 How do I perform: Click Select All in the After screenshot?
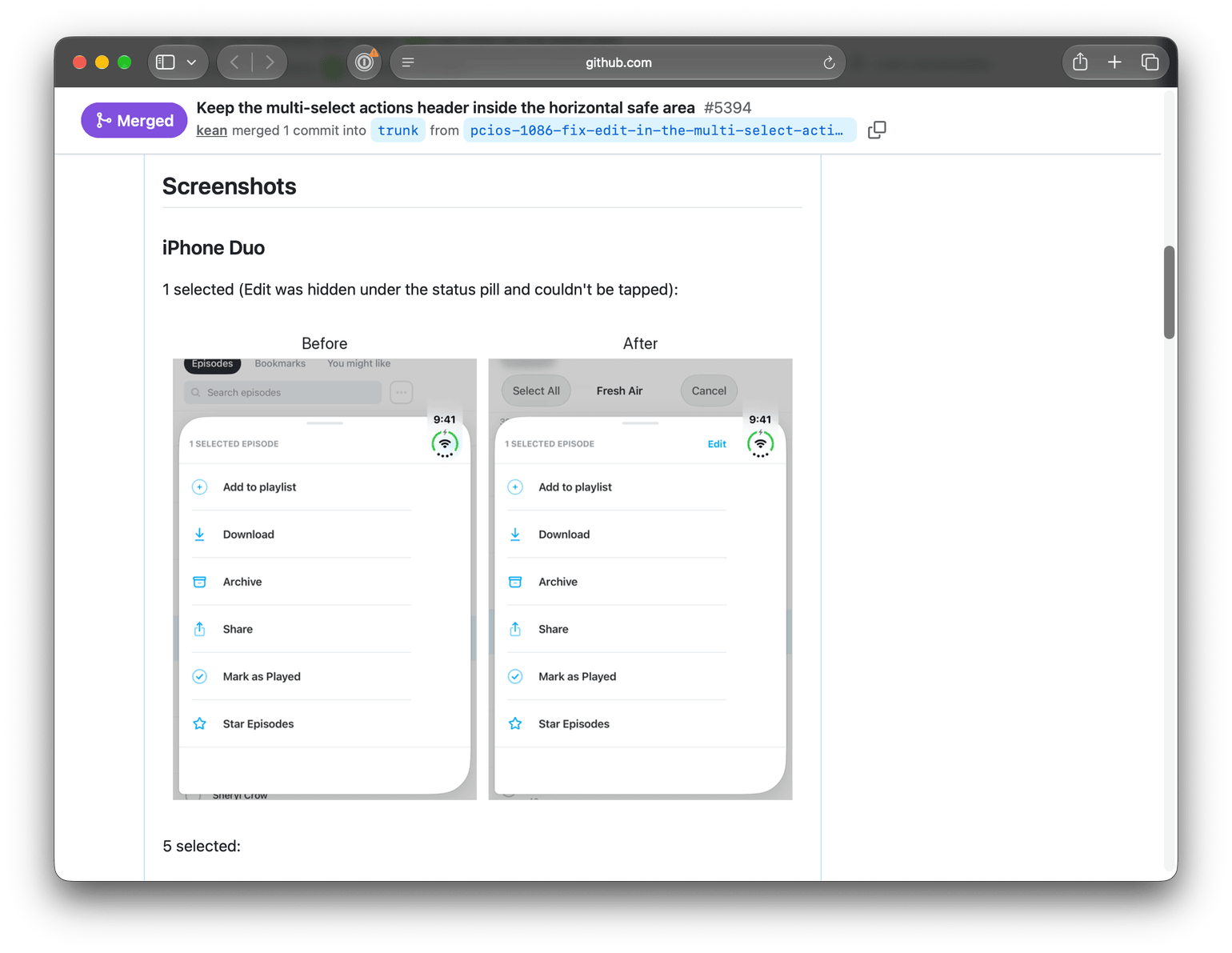point(536,390)
